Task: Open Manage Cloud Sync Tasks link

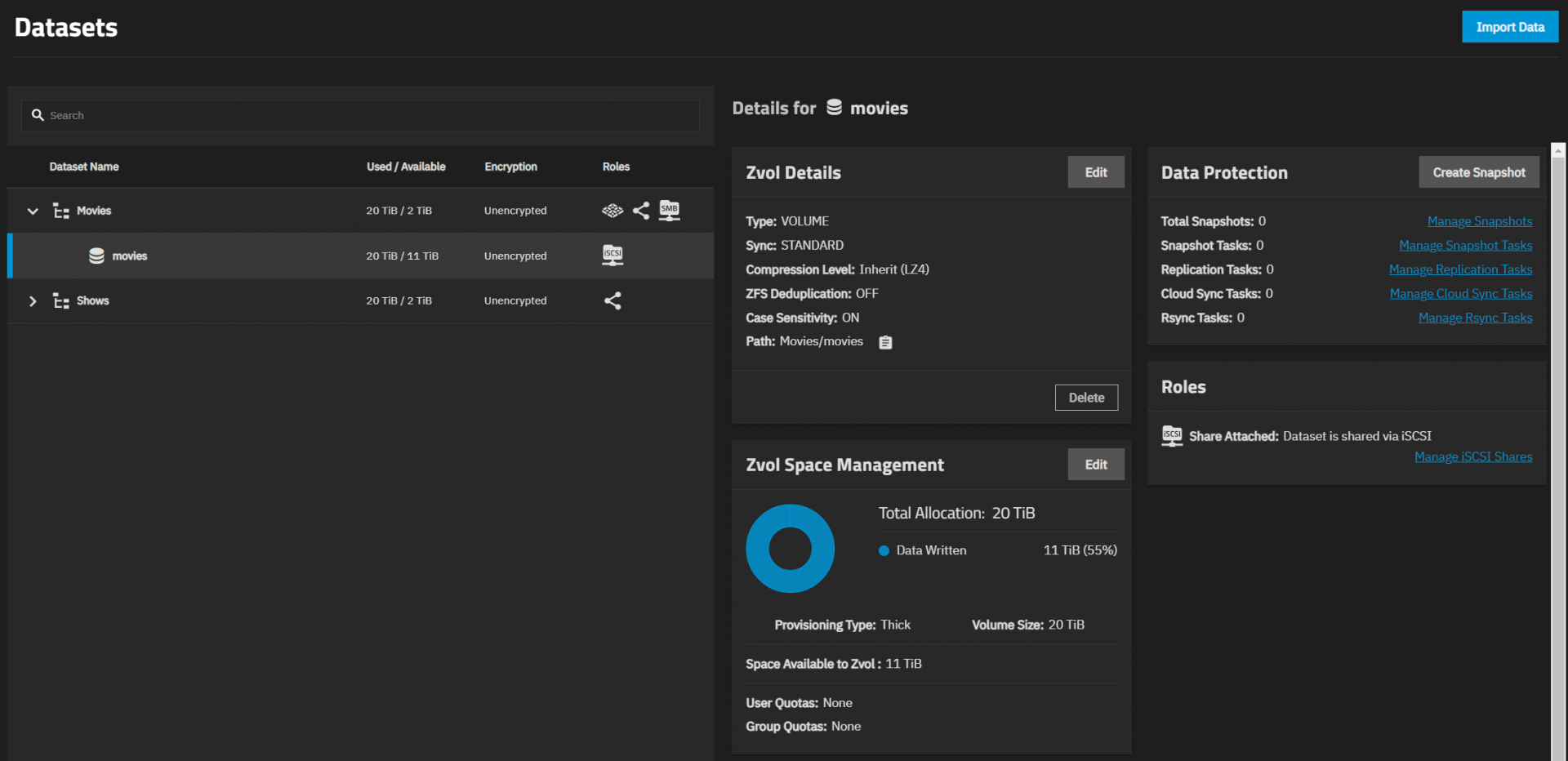Action: [x=1461, y=293]
